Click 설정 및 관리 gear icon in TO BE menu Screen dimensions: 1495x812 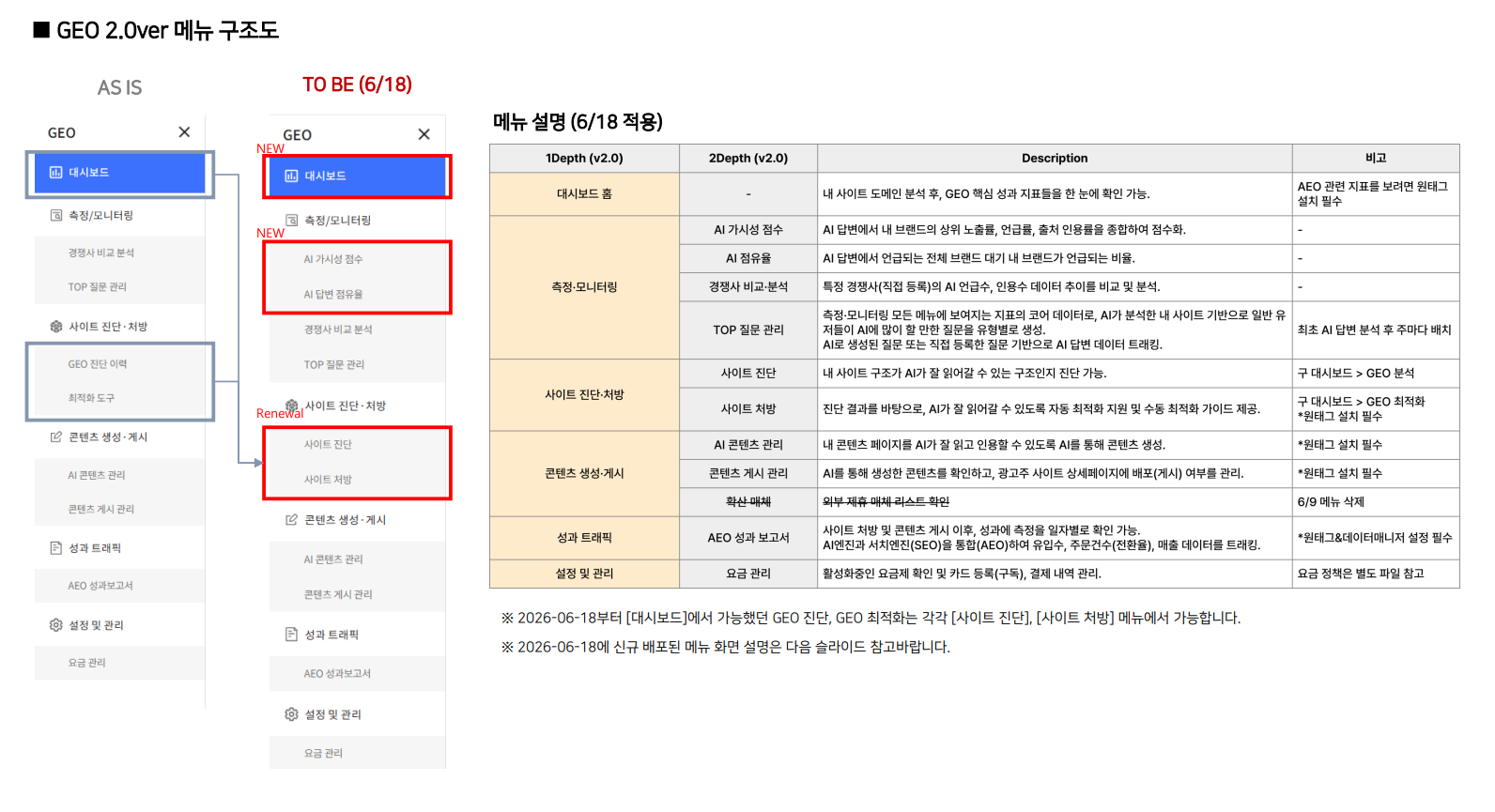pos(291,714)
